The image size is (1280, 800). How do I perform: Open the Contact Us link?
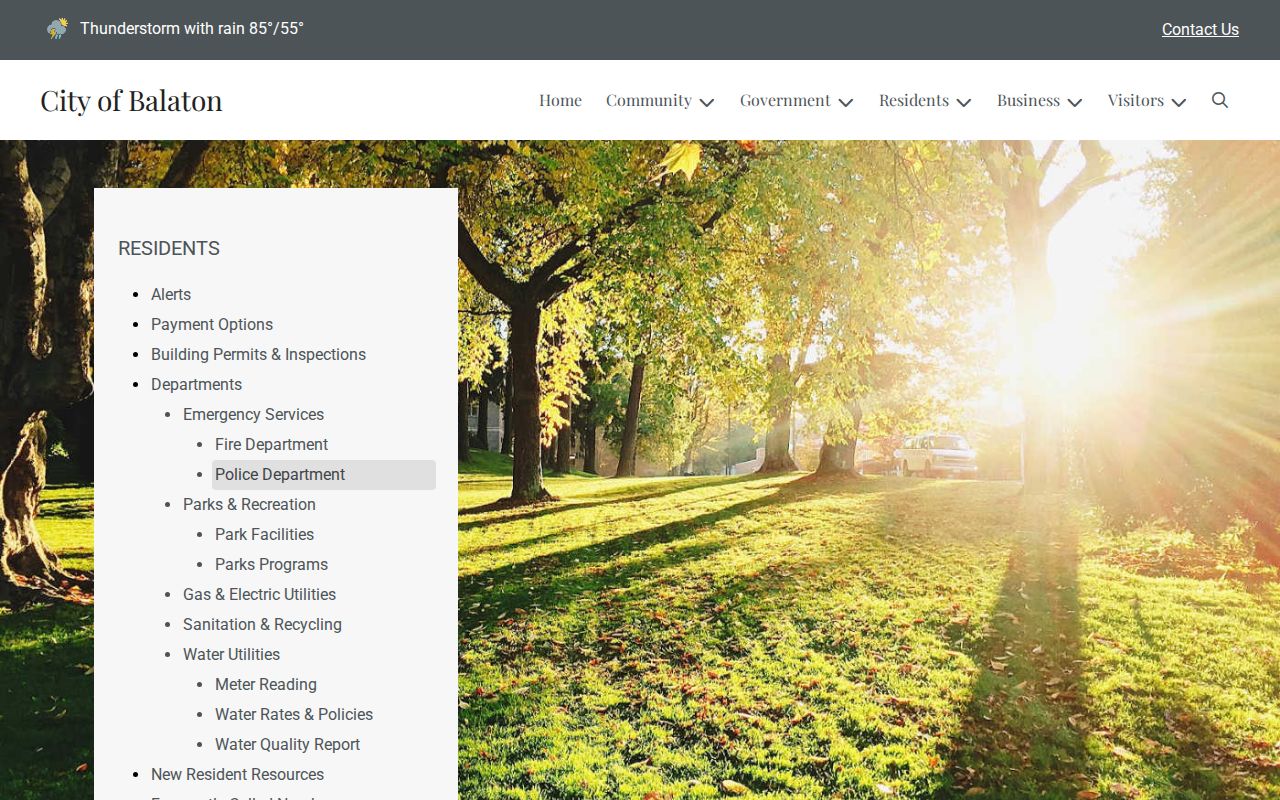tap(1200, 30)
